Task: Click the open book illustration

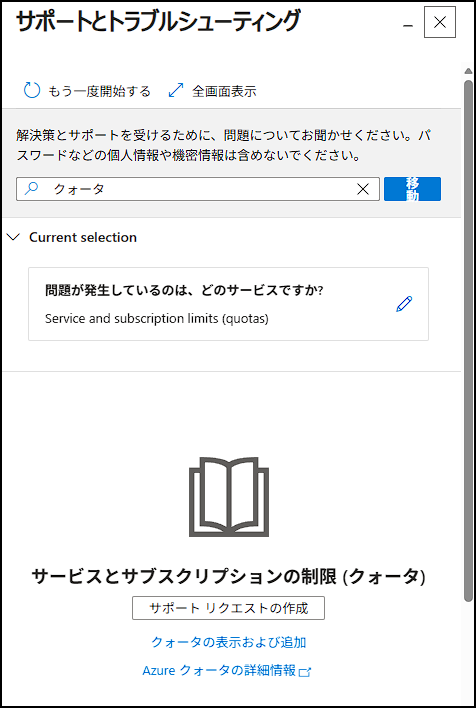Action: tap(229, 497)
